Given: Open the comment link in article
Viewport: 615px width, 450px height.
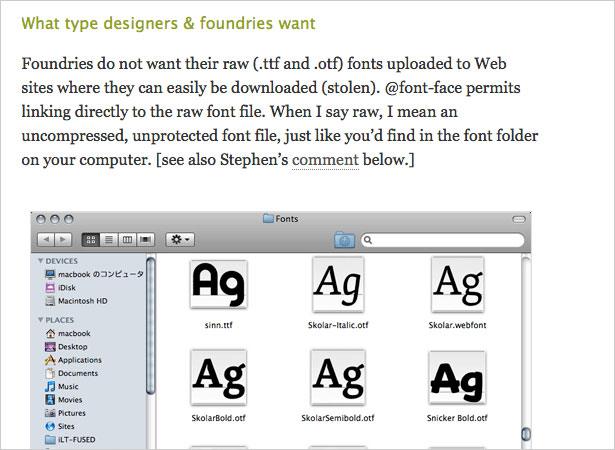Looking at the screenshot, I should tap(325, 160).
